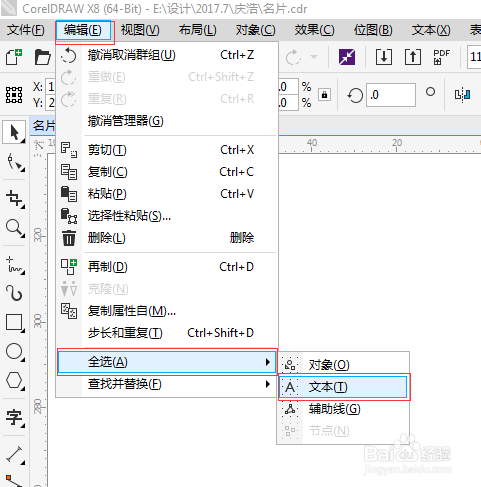481x487 pixels.
Task: Choose 剪切(T) cut entry
Action: point(167,150)
